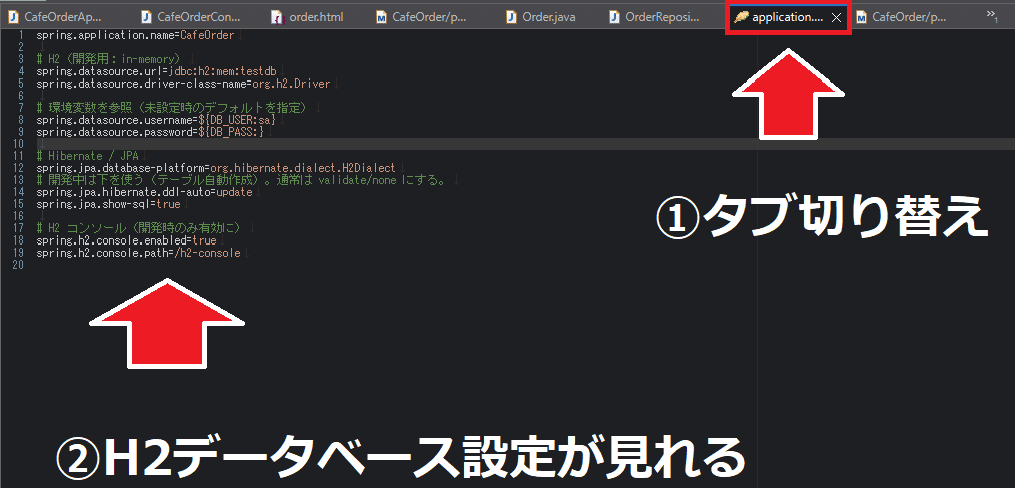Click the ${DB_PASS:} password value
Image resolution: width=1015 pixels, height=488 pixels.
pos(232,132)
